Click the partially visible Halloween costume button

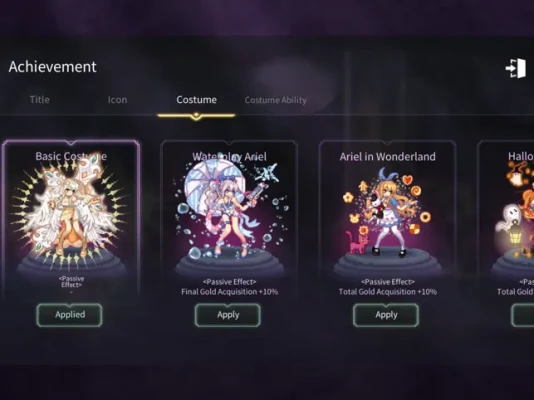pyautogui.click(x=523, y=315)
